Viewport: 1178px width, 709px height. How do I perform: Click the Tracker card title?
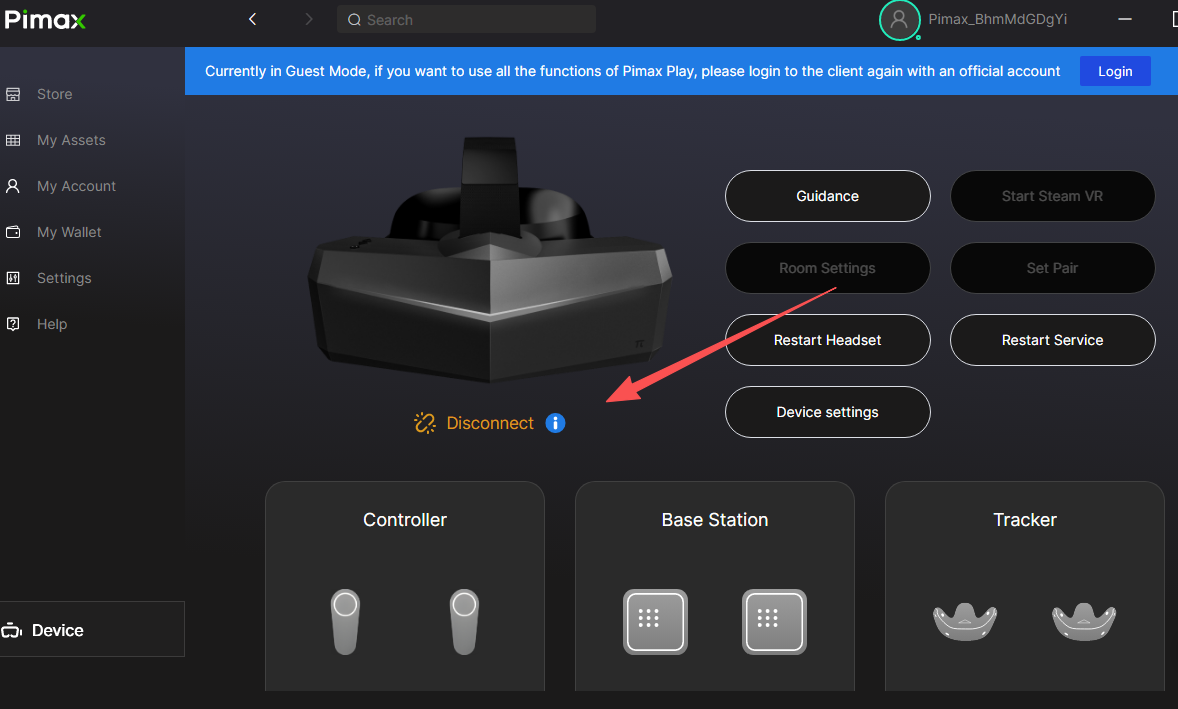(x=1025, y=520)
